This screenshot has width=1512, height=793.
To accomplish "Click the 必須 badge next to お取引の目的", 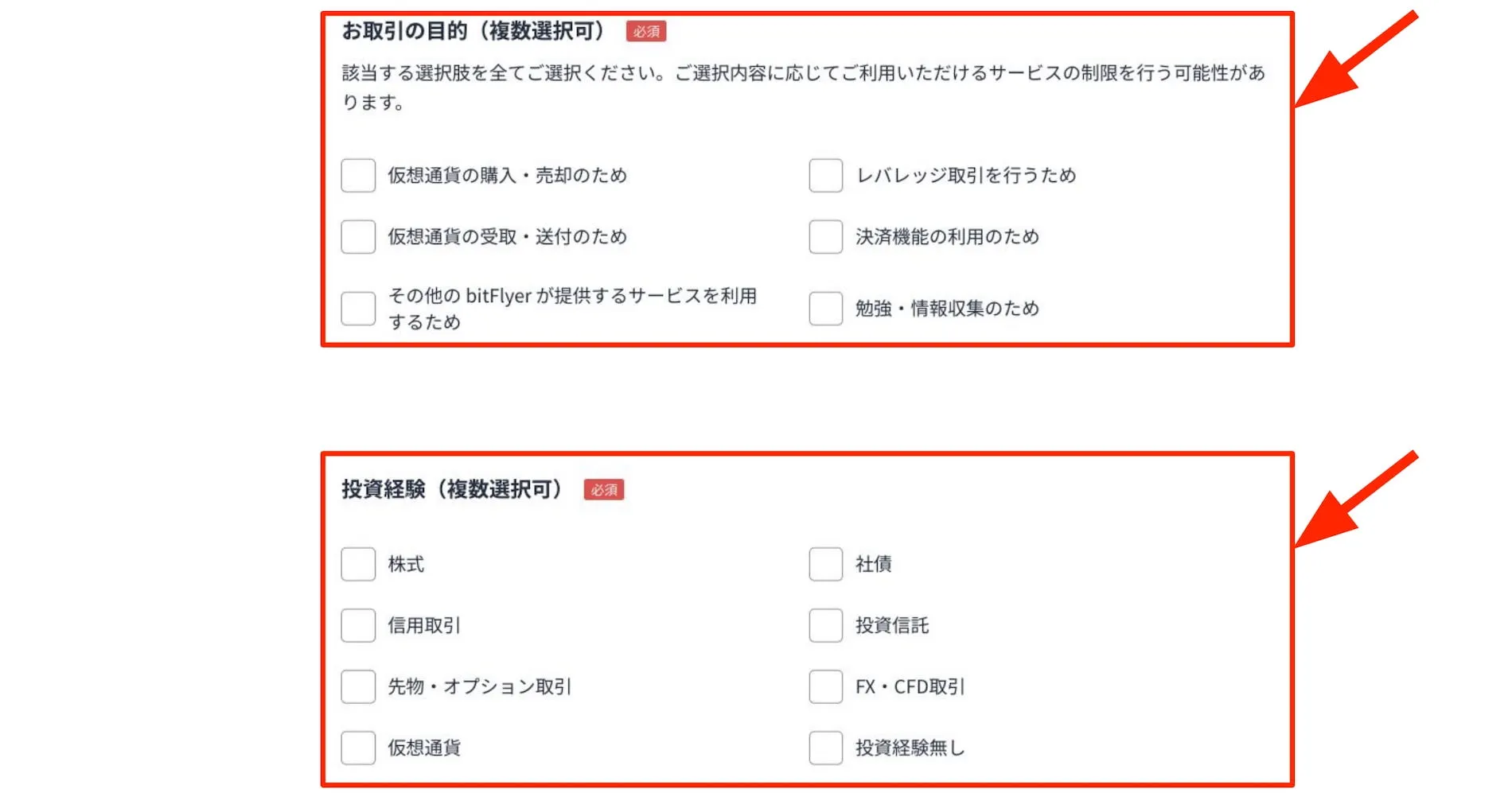I will tap(645, 31).
